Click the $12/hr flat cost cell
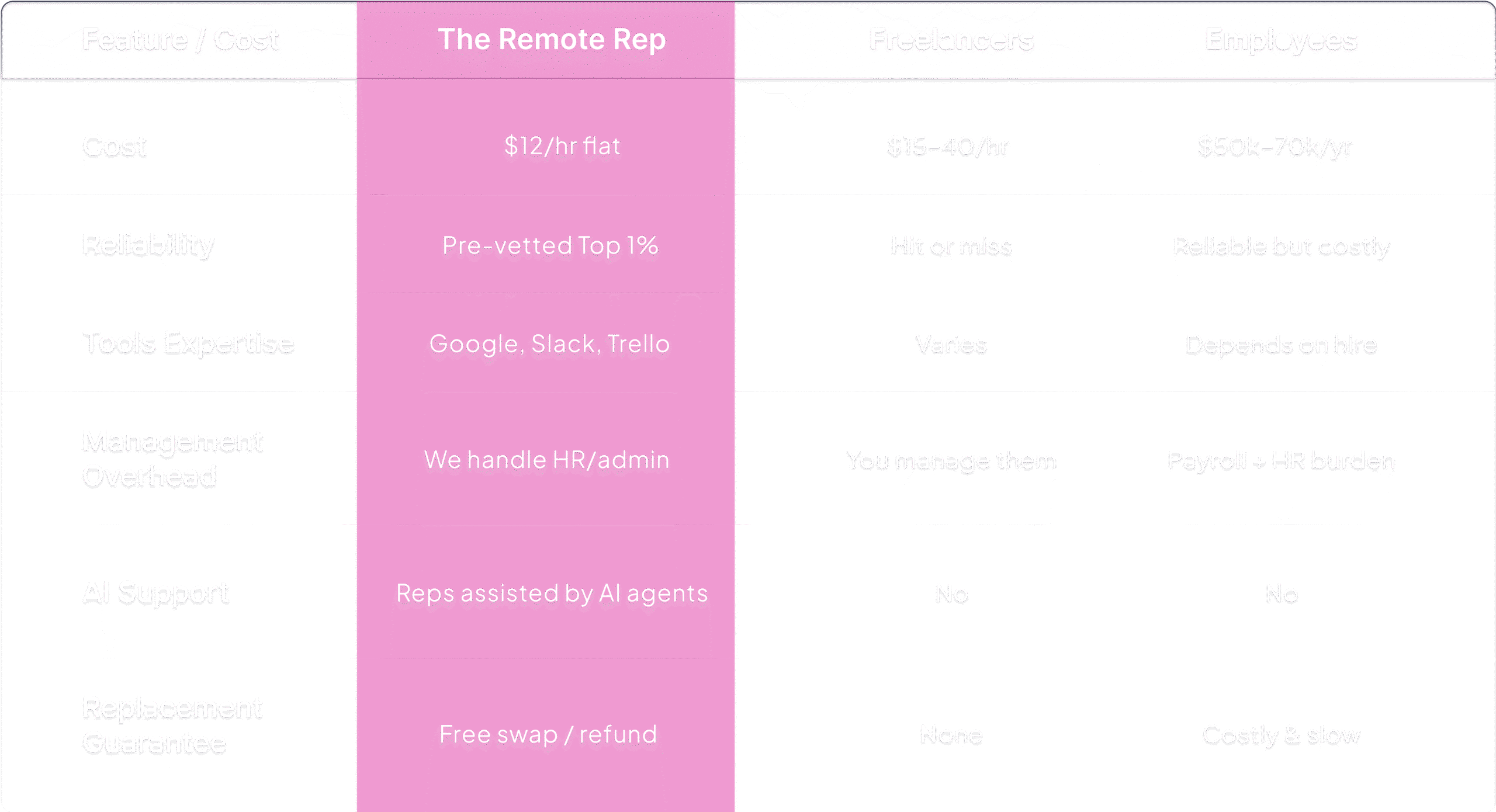The width and height of the screenshot is (1496, 812). (x=562, y=146)
